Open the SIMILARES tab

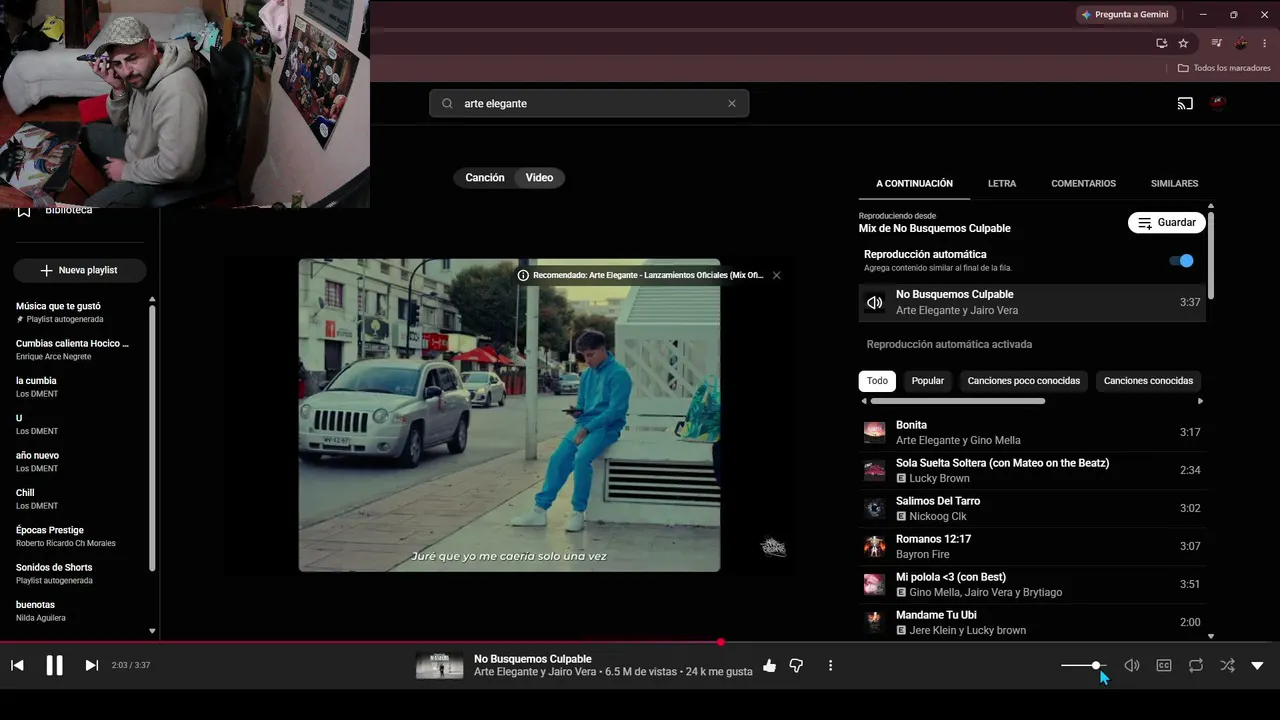1175,184
